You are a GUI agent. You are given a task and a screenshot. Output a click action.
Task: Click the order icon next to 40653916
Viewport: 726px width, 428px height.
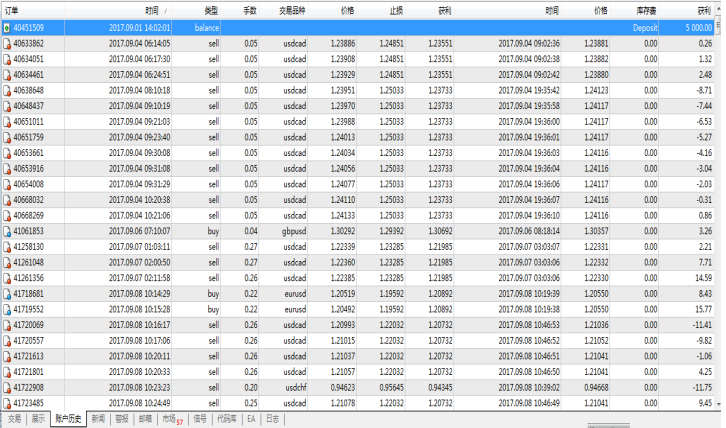[7, 169]
